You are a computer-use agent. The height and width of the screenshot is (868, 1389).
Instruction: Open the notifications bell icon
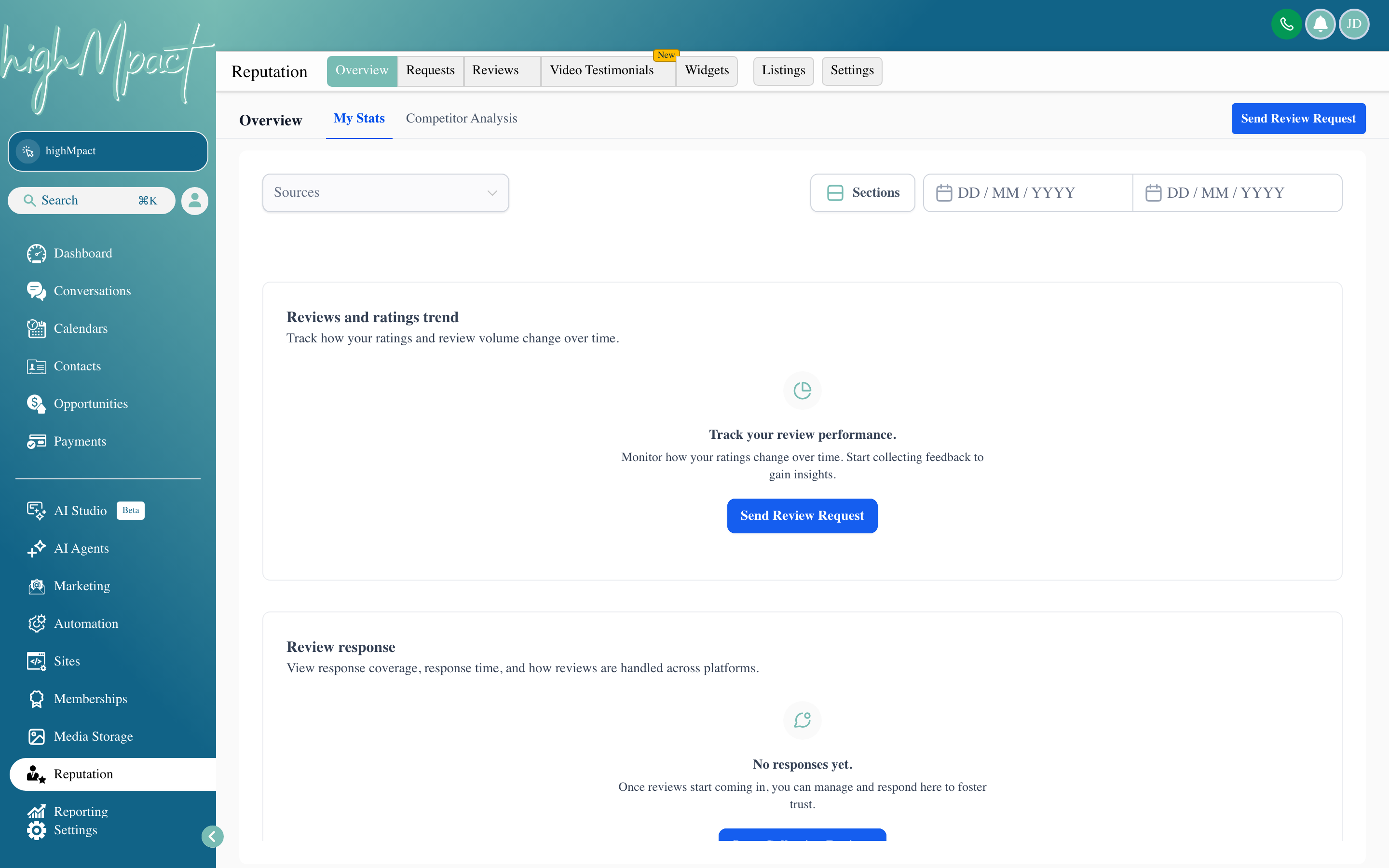pyautogui.click(x=1320, y=24)
